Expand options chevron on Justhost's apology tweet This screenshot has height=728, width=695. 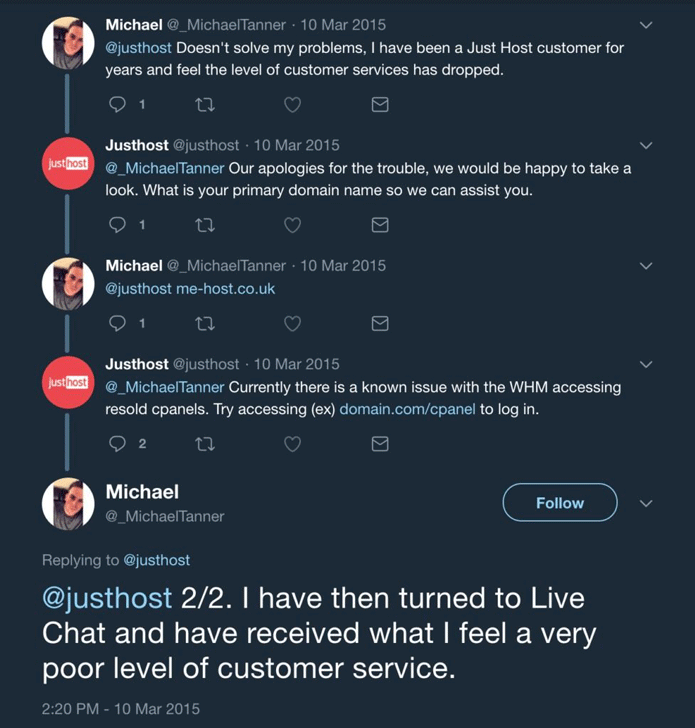pos(646,145)
